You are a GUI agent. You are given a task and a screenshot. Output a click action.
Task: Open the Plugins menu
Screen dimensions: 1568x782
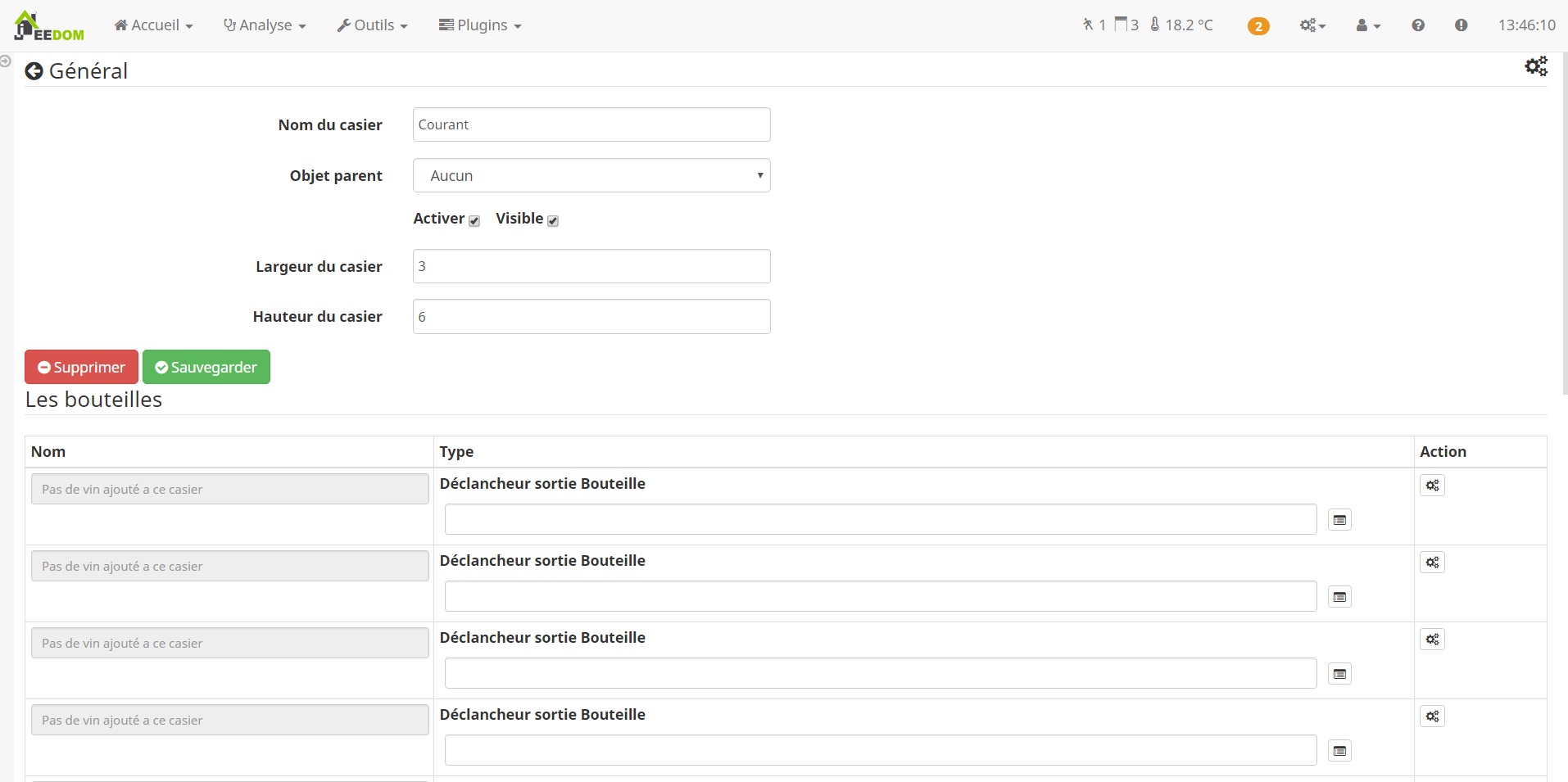click(480, 25)
